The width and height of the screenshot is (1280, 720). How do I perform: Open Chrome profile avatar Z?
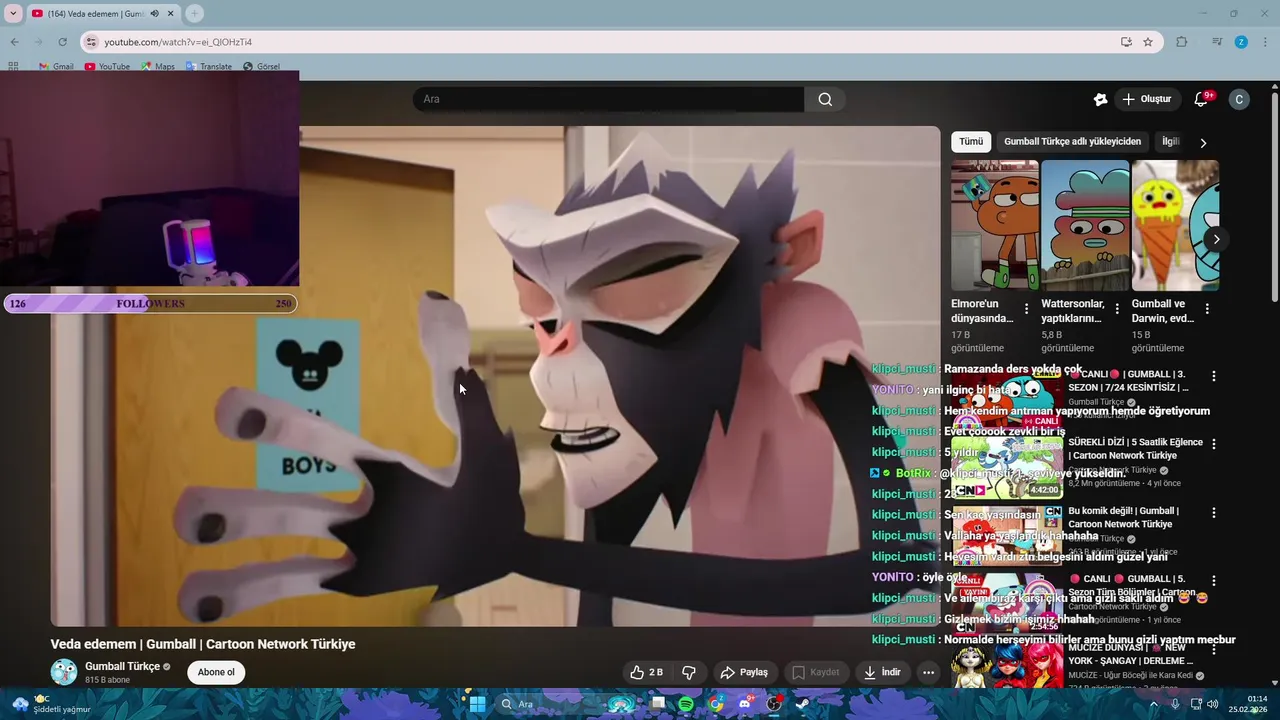click(1241, 42)
